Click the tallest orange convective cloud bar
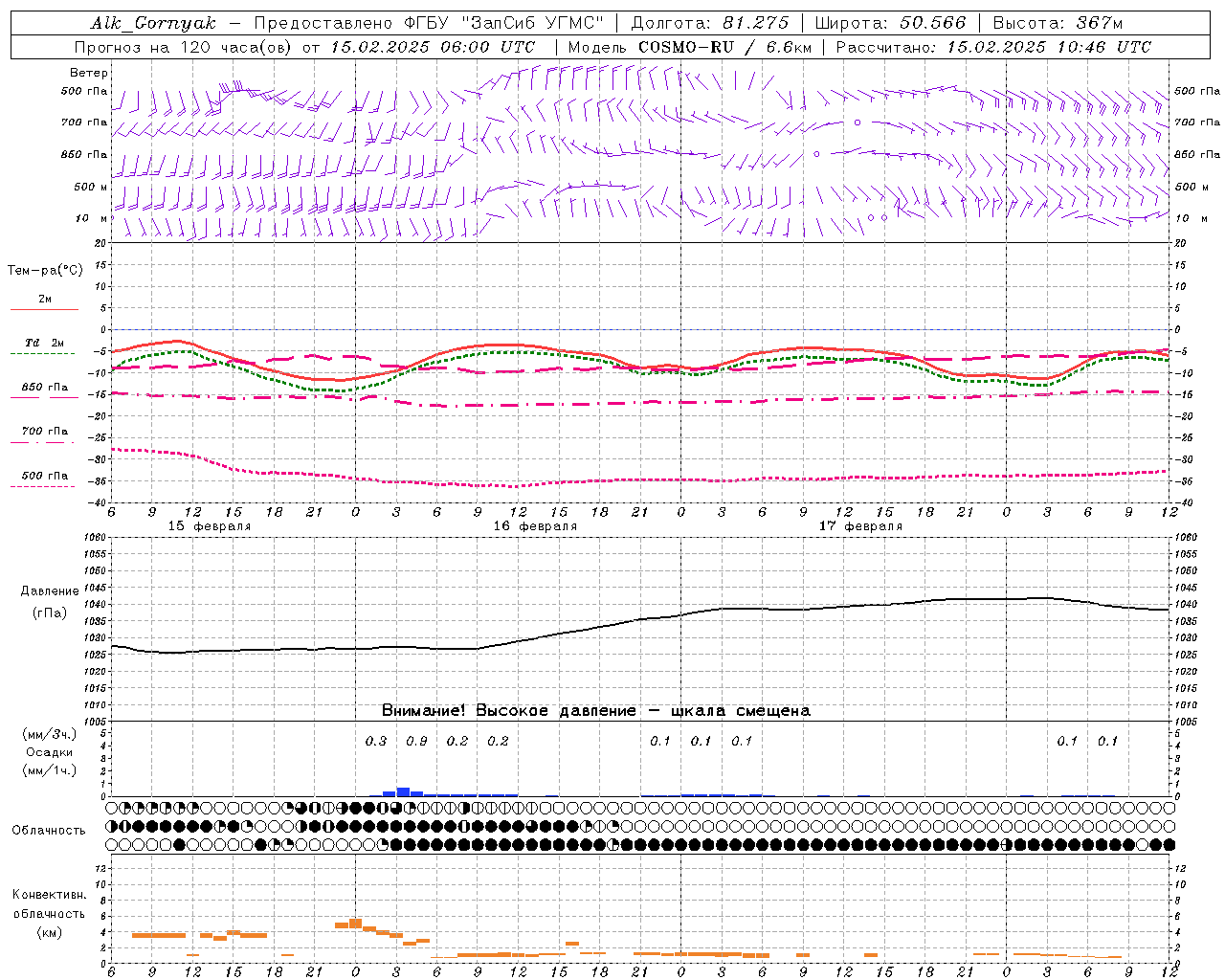 point(355,924)
